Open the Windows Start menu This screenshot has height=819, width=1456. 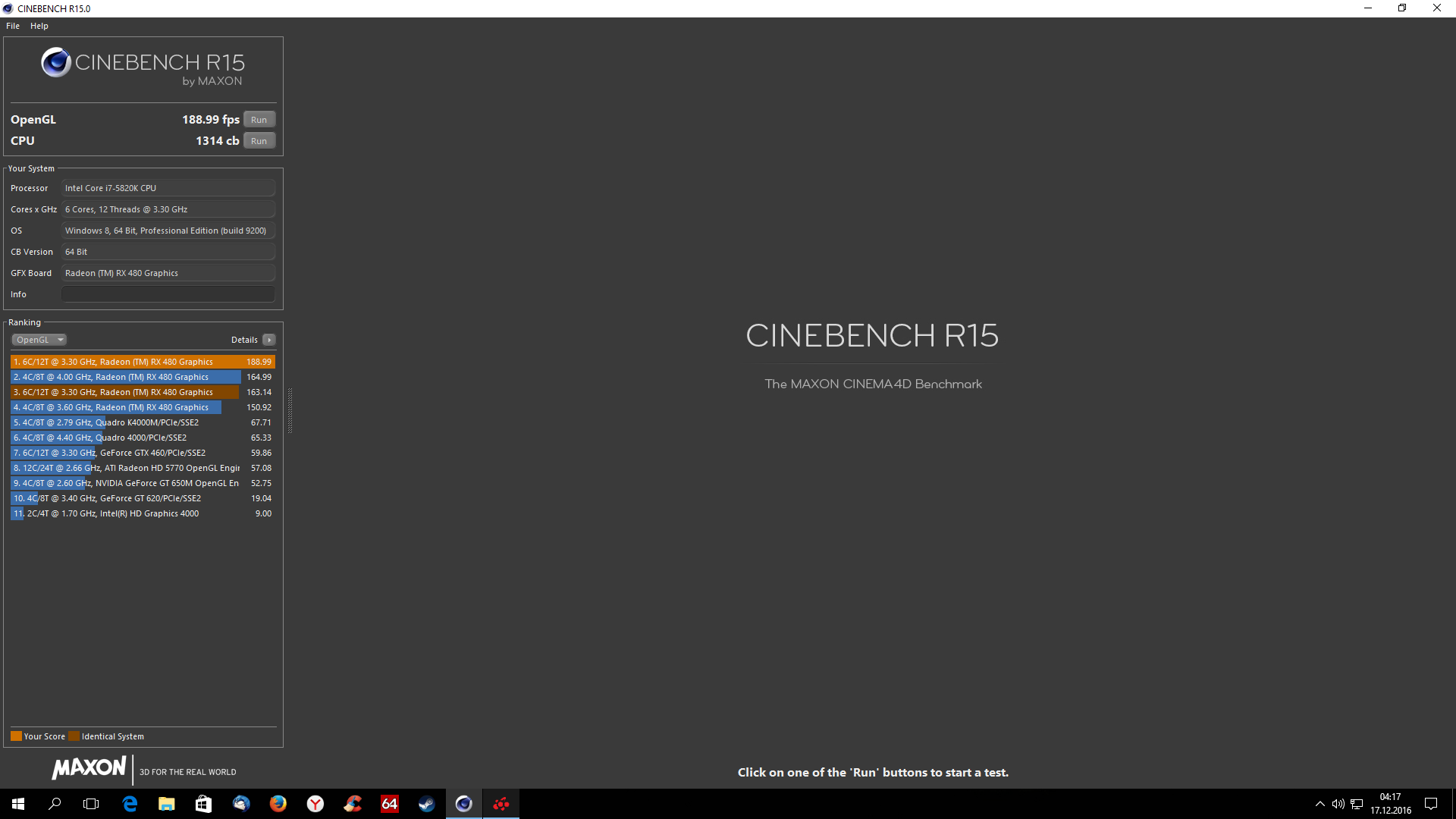point(18,804)
